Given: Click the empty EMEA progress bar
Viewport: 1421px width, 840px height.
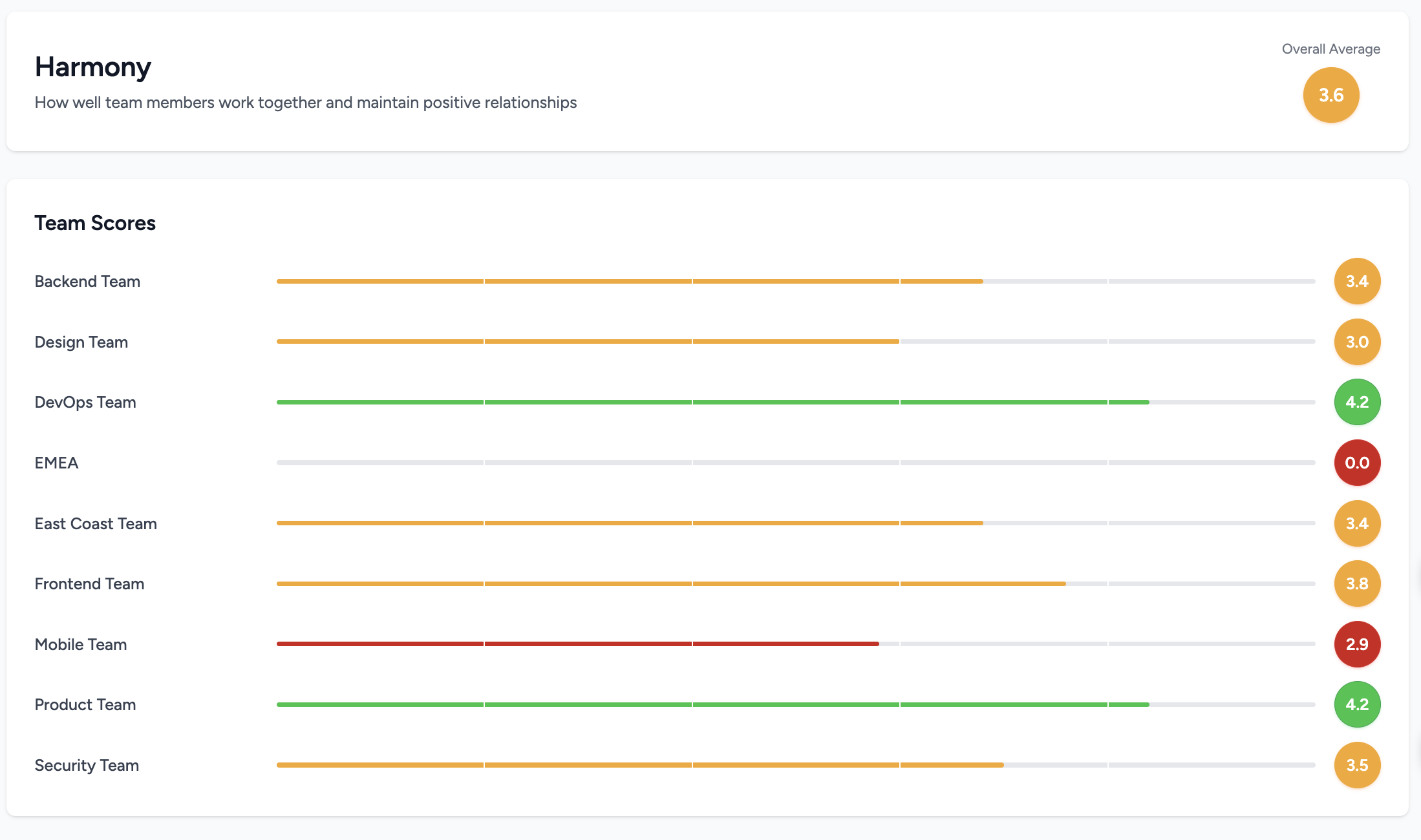Looking at the screenshot, I should click(795, 463).
